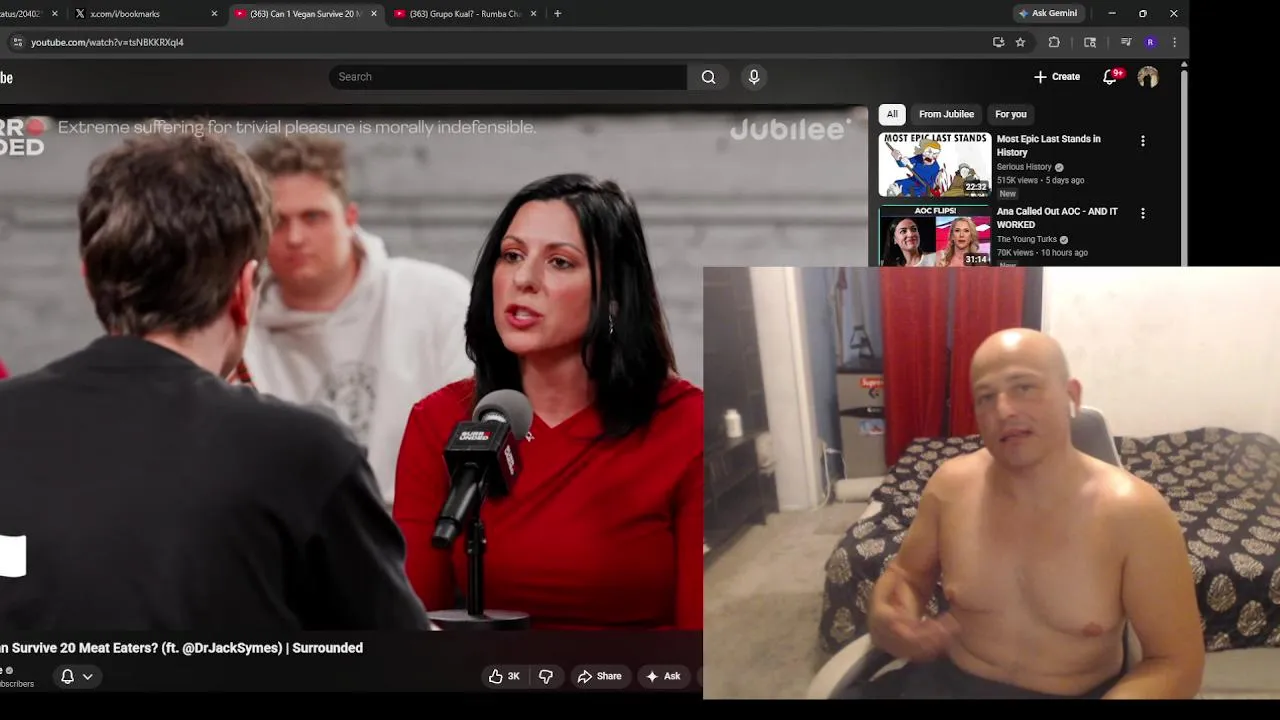
Task: Open Chrome profile R avatar
Action: [x=1150, y=42]
